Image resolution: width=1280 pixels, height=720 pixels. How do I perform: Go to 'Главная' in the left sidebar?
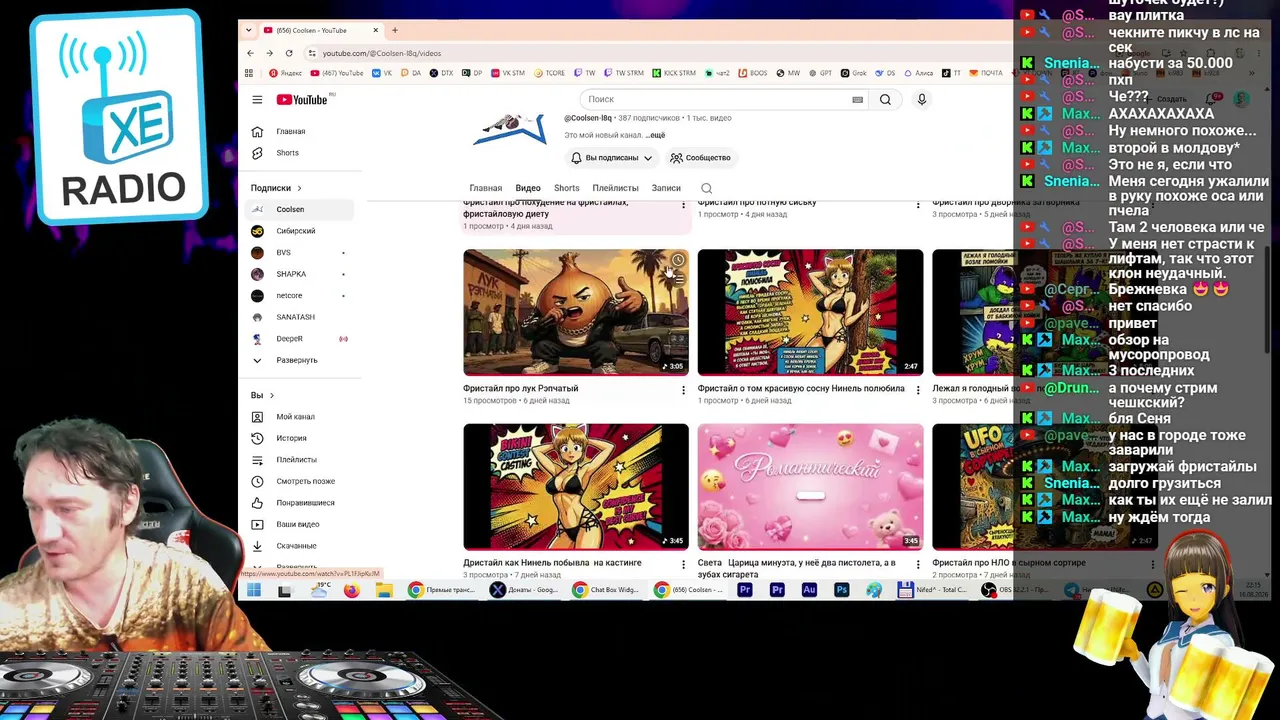(300, 132)
